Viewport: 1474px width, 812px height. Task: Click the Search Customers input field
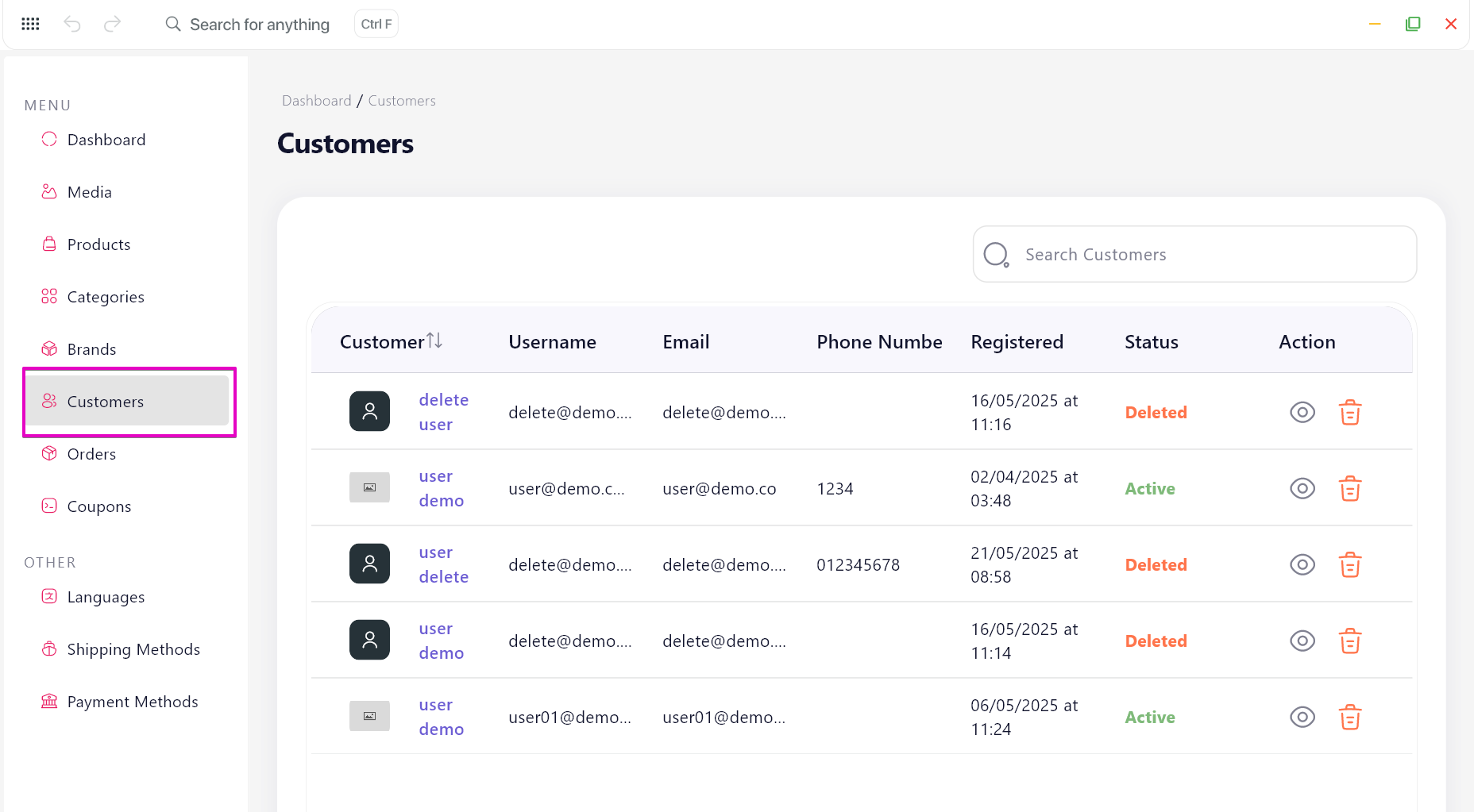(1194, 254)
